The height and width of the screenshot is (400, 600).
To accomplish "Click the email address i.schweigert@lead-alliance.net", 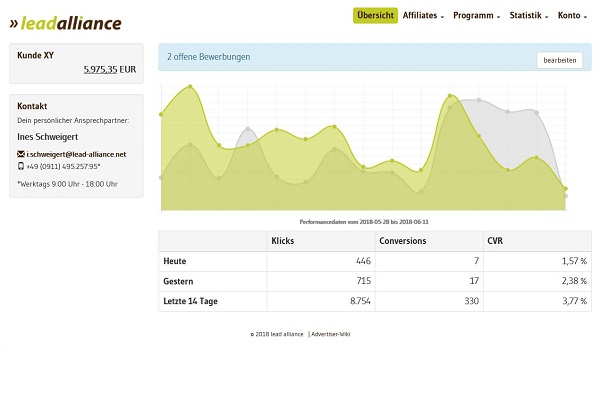I will click(x=76, y=154).
